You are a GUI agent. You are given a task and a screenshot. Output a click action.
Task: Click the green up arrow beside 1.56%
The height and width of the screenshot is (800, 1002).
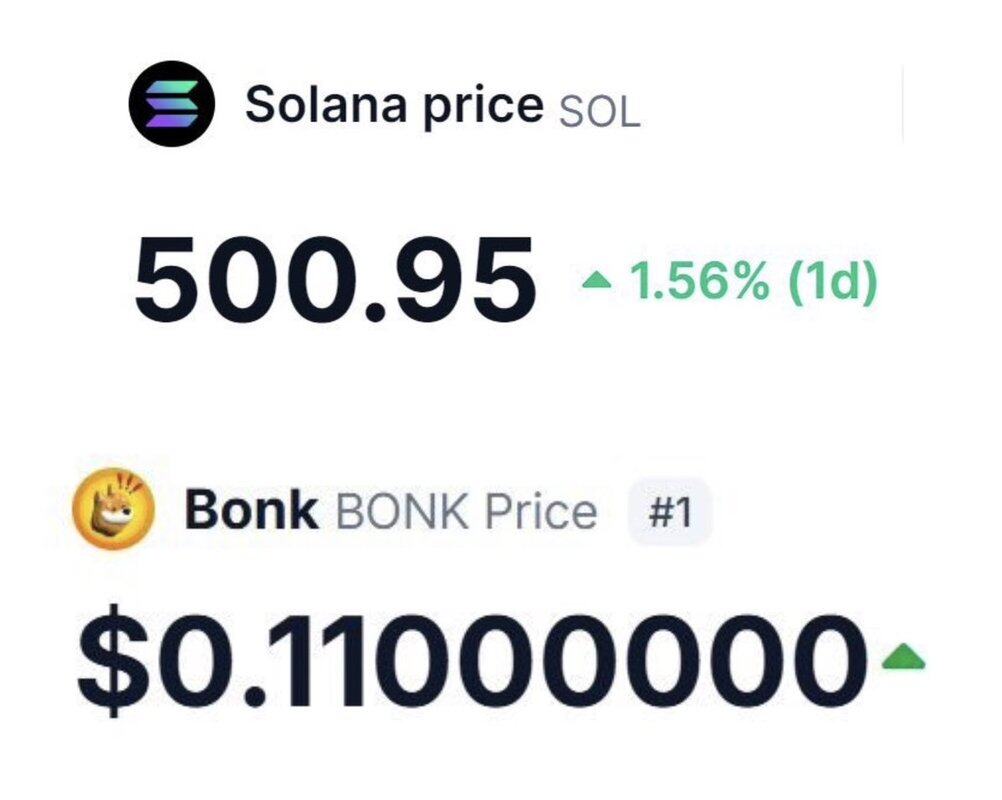(x=596, y=283)
